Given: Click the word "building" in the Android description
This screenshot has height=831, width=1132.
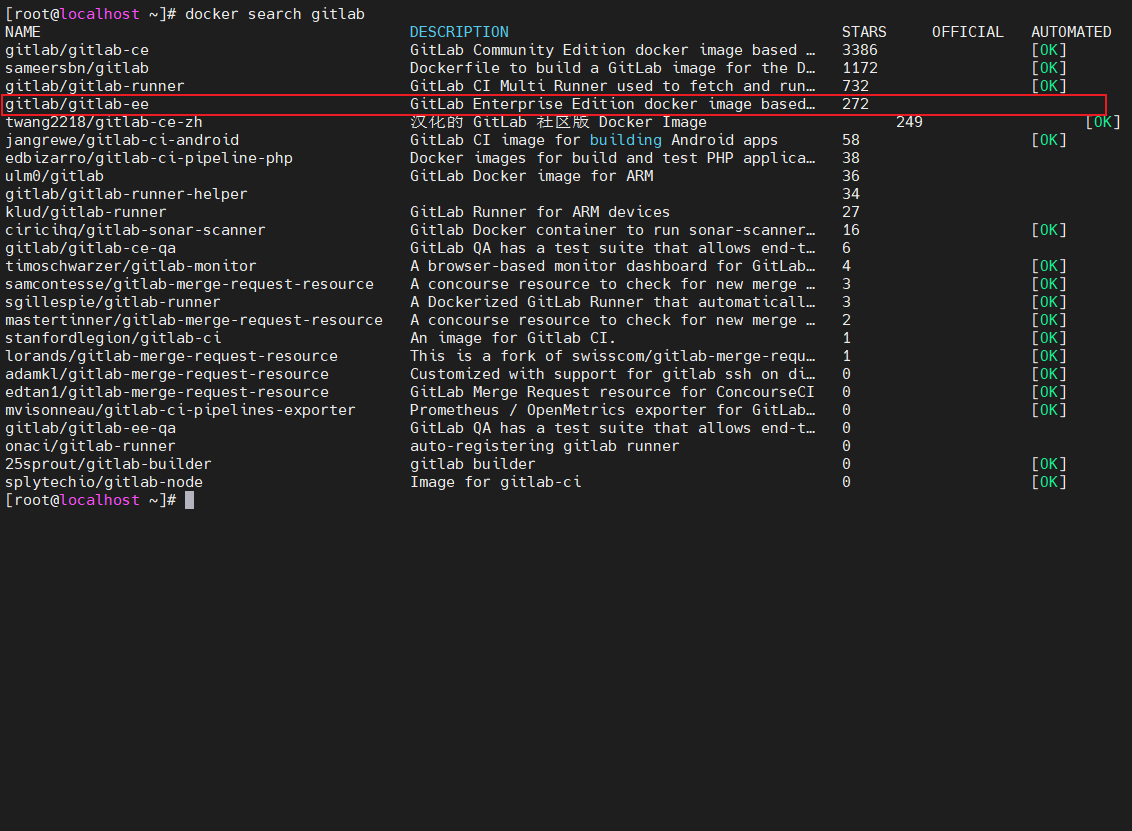Looking at the screenshot, I should 625,140.
